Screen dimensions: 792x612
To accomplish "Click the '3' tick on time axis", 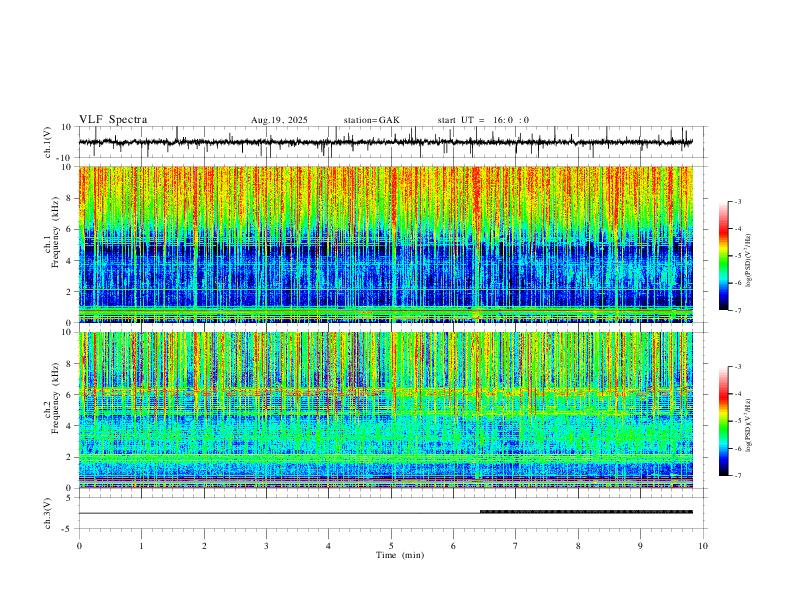I will click(x=266, y=546).
